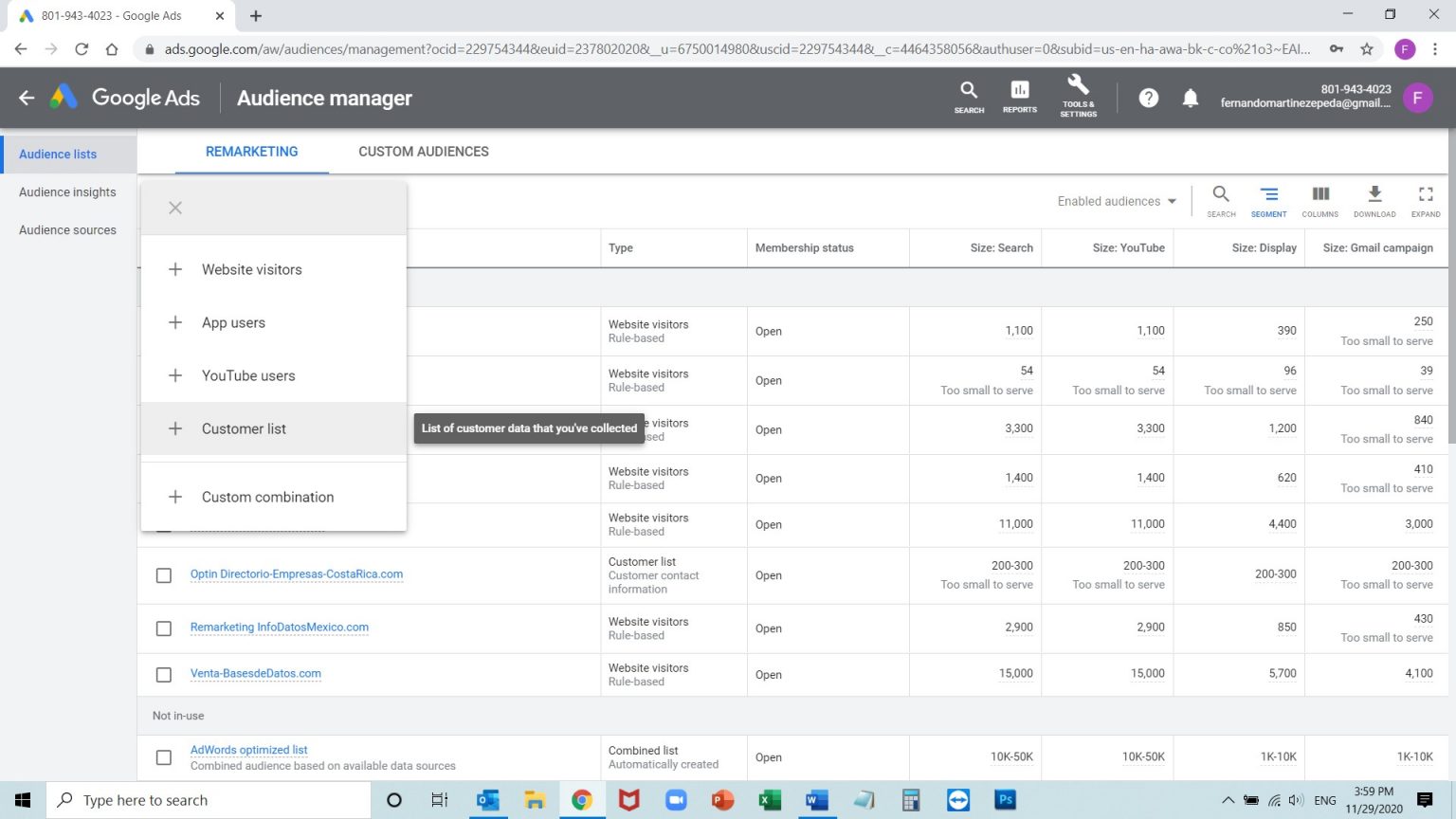1456x819 pixels.
Task: Click the back arrow beside Google Ads logo
Action: (27, 98)
